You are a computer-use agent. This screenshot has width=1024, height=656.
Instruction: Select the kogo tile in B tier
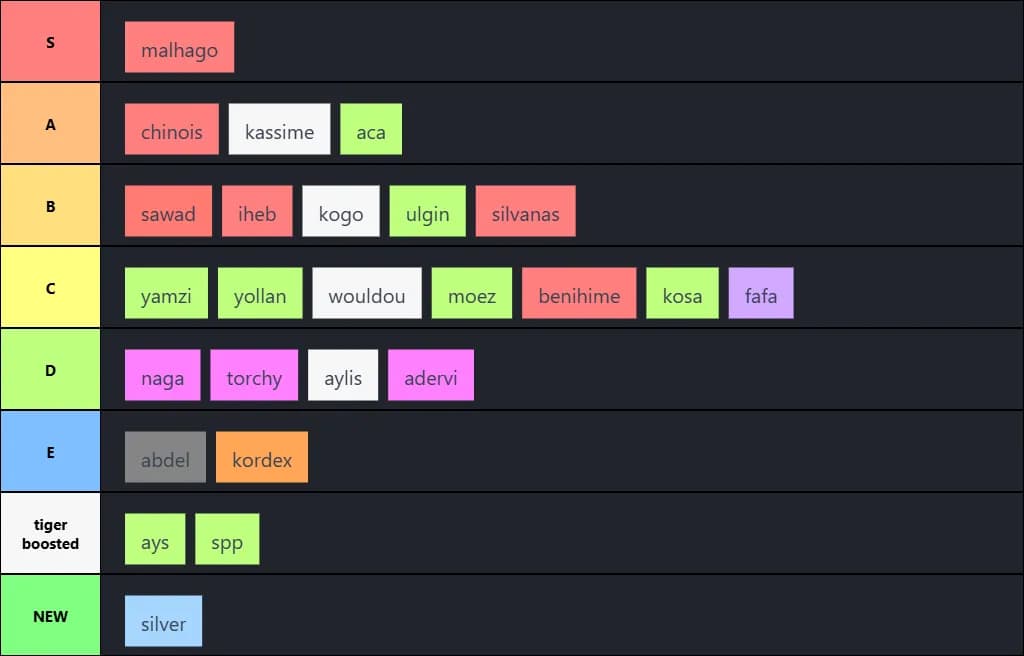coord(341,211)
